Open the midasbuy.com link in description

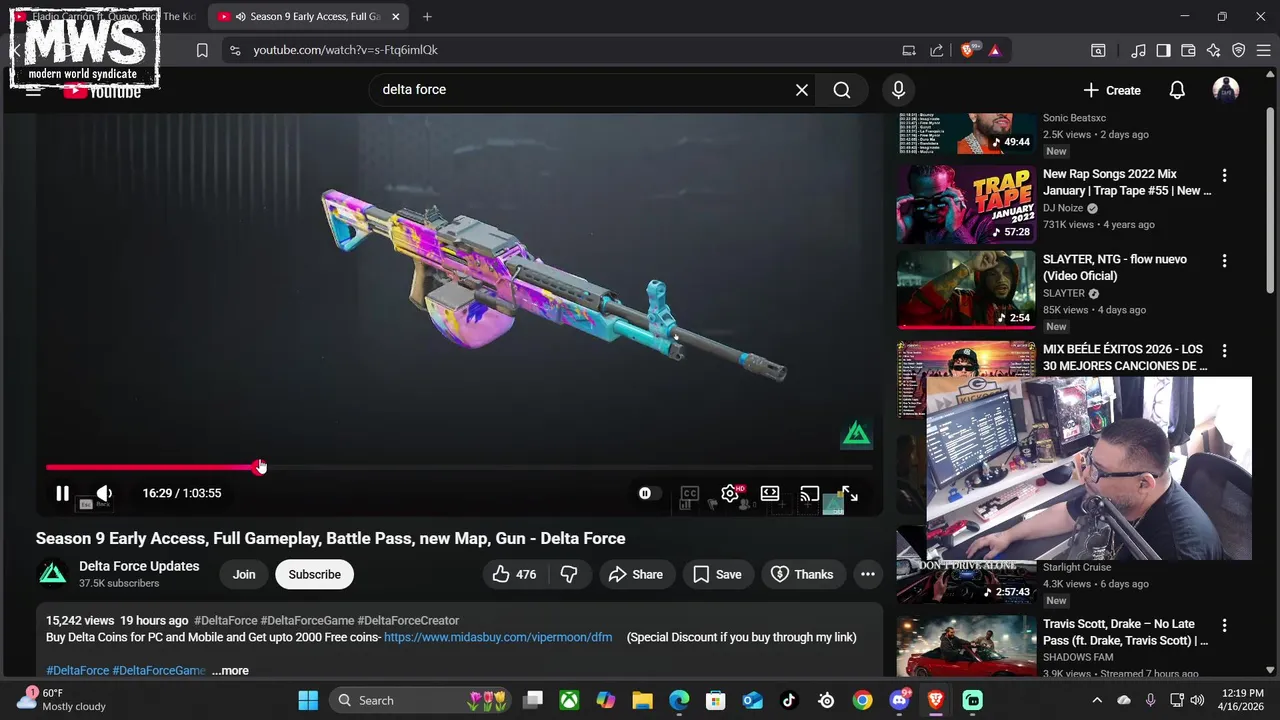click(498, 637)
